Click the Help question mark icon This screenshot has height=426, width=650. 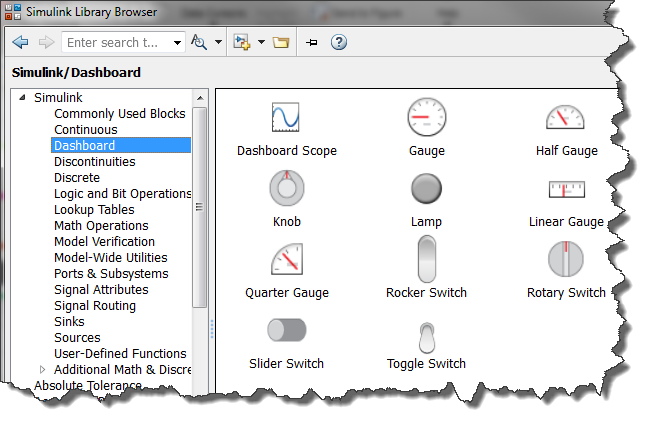point(339,42)
